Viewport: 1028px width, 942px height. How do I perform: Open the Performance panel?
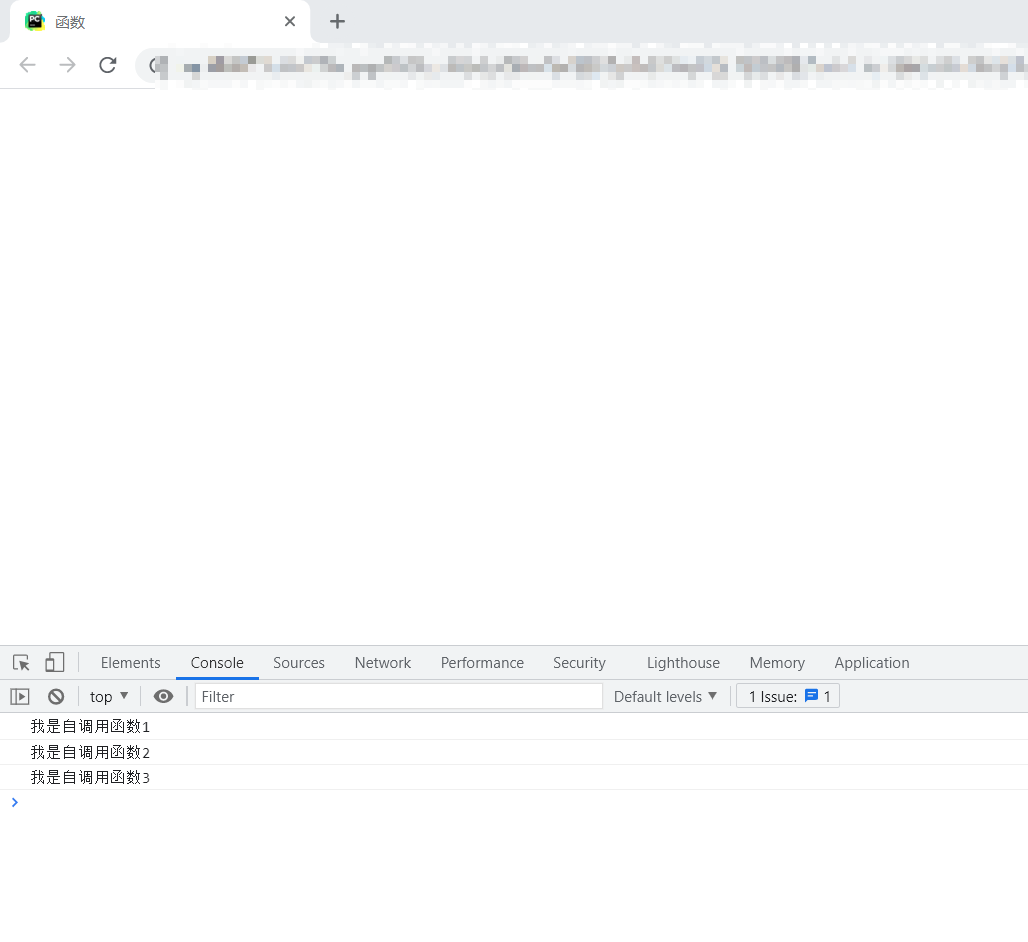[483, 663]
